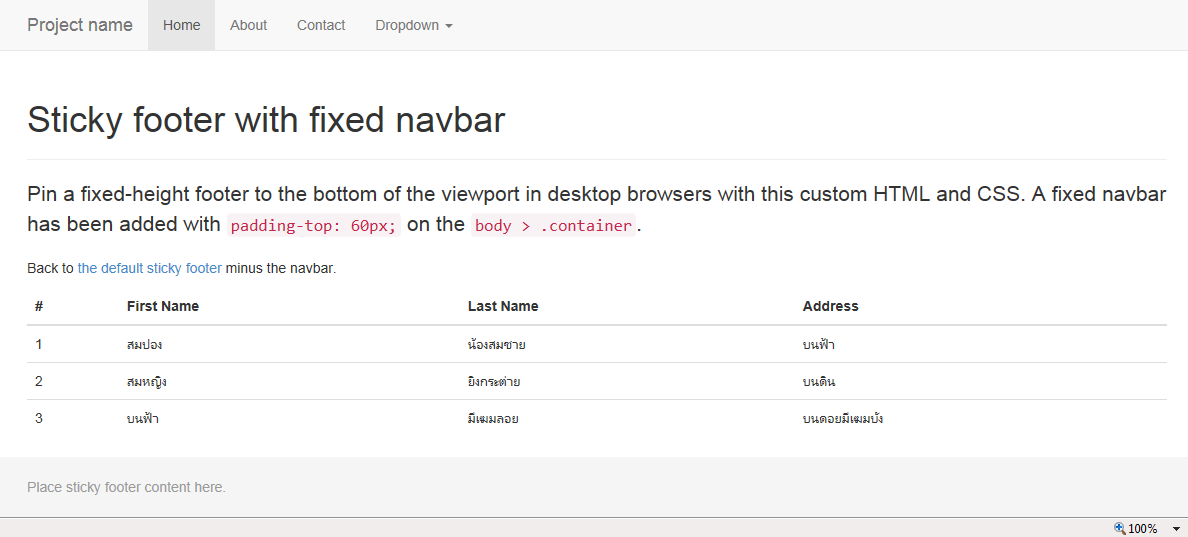Open the About navbar item
The width and height of the screenshot is (1188, 537).
[248, 25]
